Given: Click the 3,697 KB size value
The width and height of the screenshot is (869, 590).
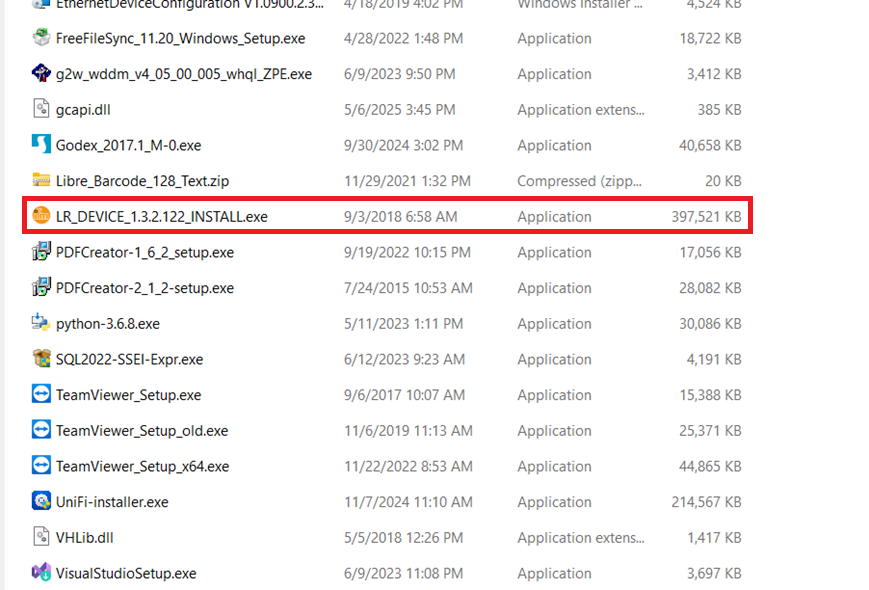Looking at the screenshot, I should pyautogui.click(x=714, y=573).
